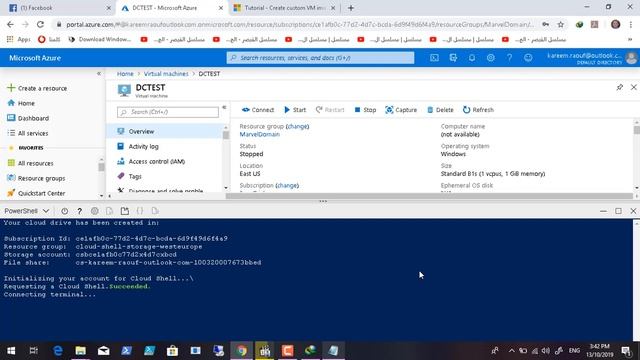The width and height of the screenshot is (640, 360).
Task: Open Cloud Shell help icon
Action: [x=80, y=211]
